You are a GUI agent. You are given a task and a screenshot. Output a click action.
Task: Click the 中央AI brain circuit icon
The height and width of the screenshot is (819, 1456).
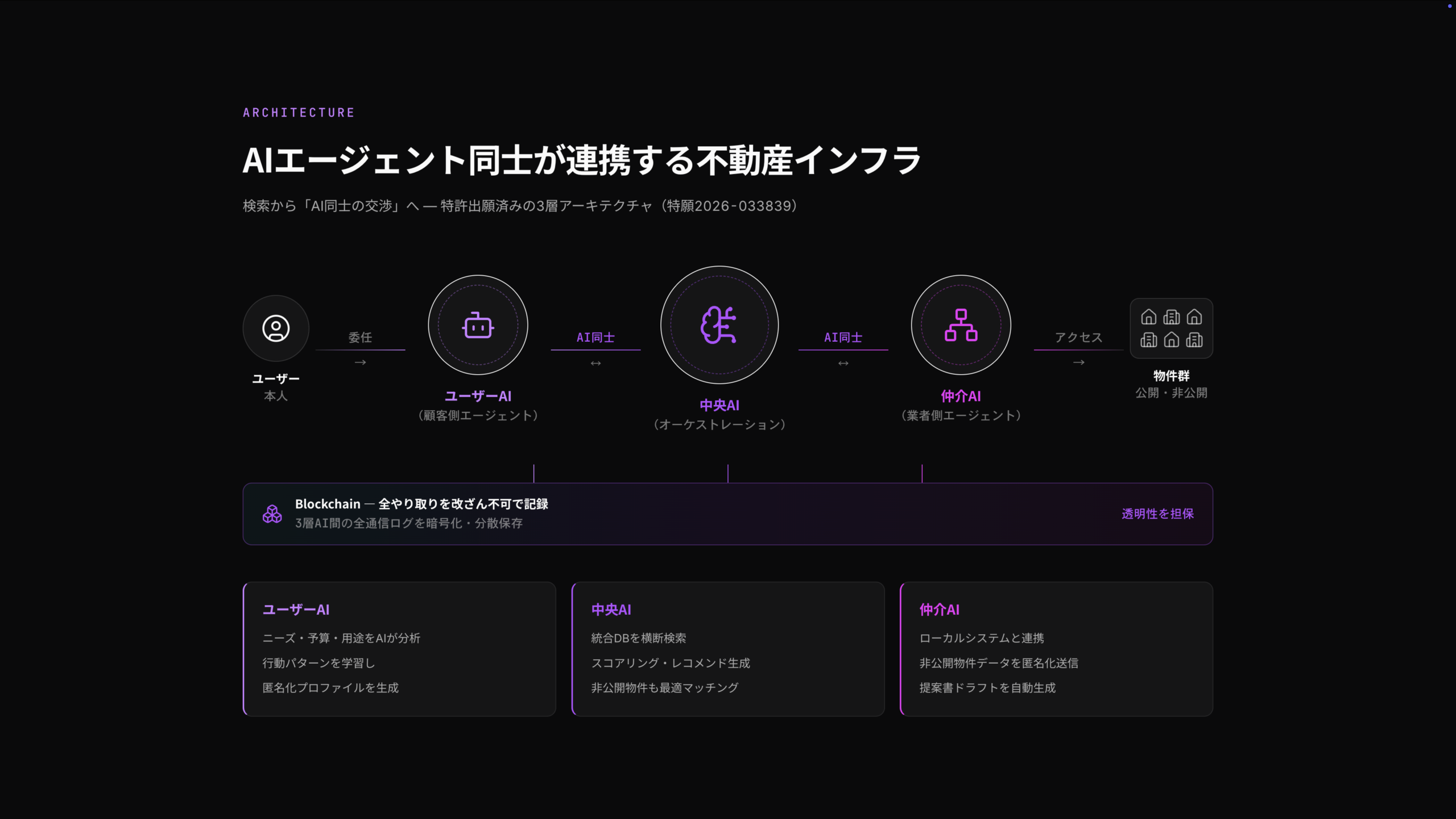click(x=719, y=325)
